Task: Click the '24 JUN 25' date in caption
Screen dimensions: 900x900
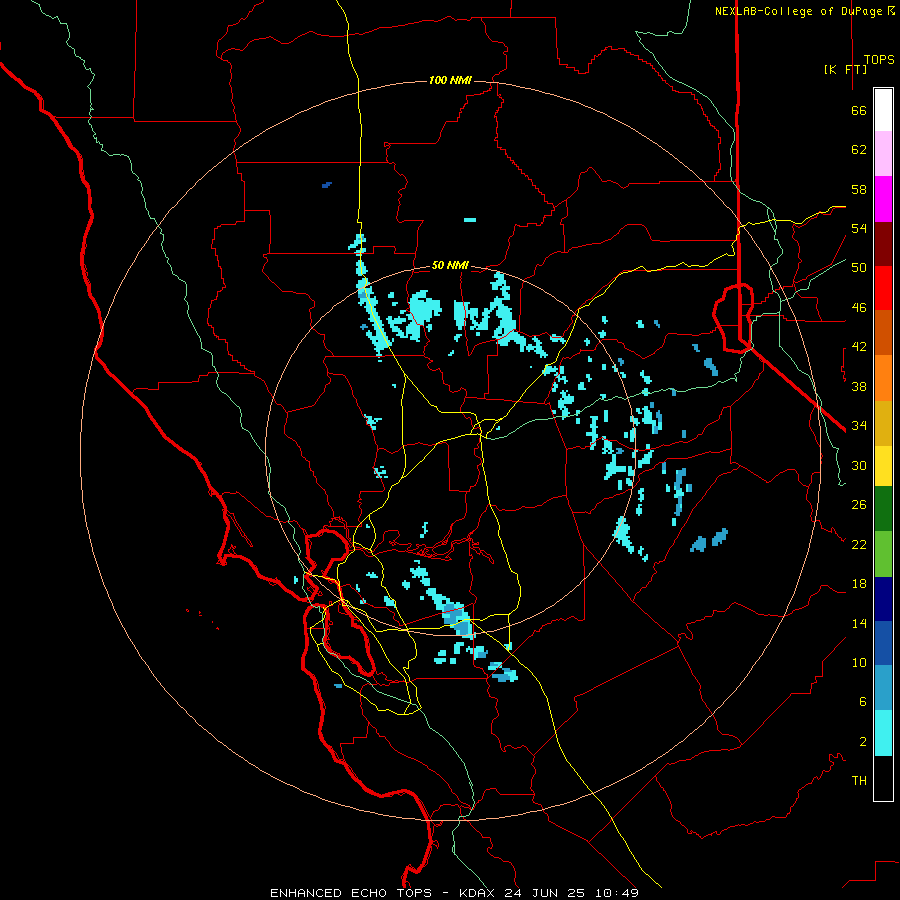Action: coord(545,893)
